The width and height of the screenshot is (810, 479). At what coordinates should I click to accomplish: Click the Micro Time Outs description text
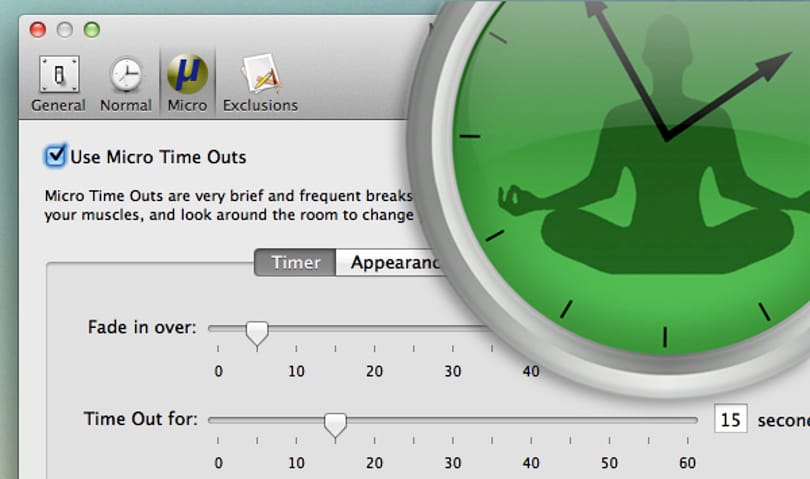pos(229,205)
